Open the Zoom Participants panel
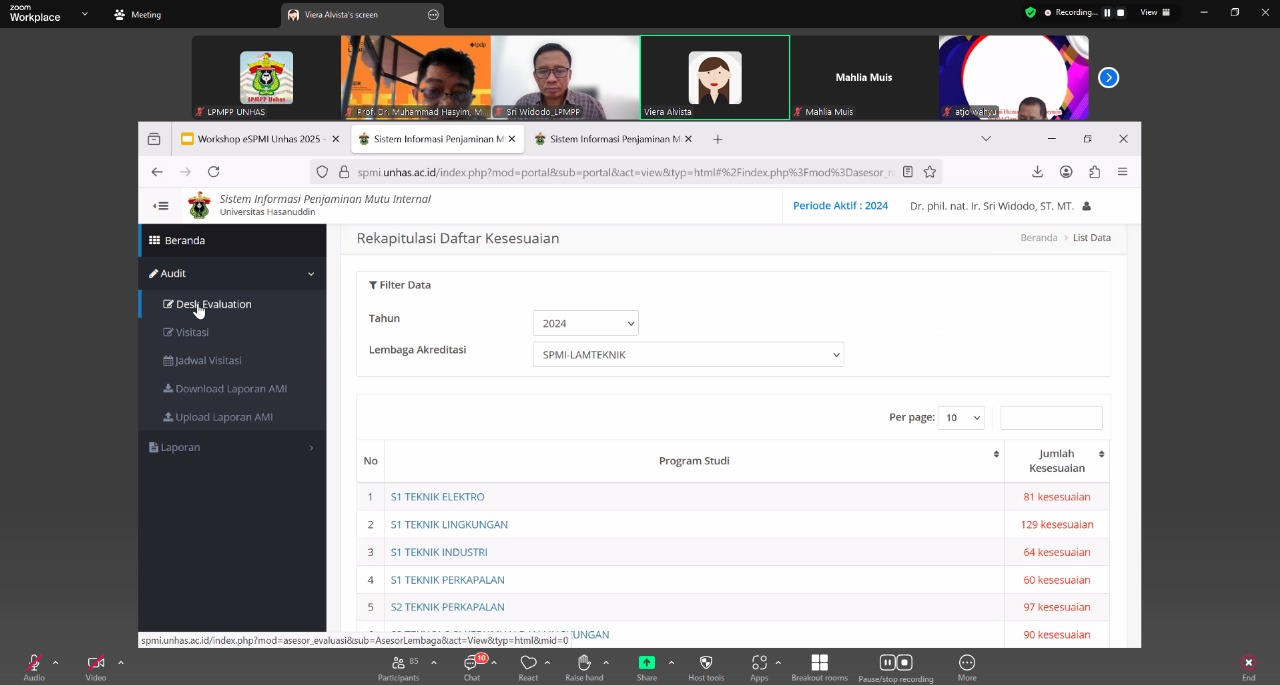Viewport: 1280px width, 685px height. 398,663
